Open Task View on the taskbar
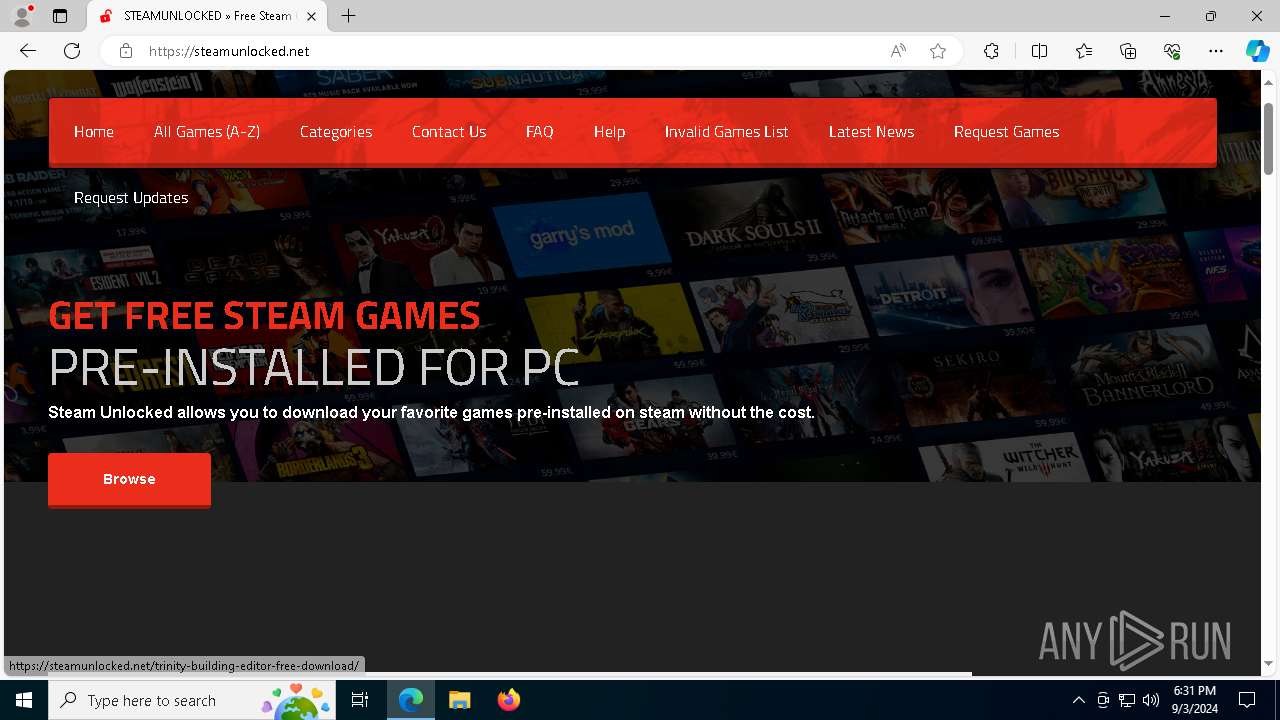 pyautogui.click(x=360, y=700)
